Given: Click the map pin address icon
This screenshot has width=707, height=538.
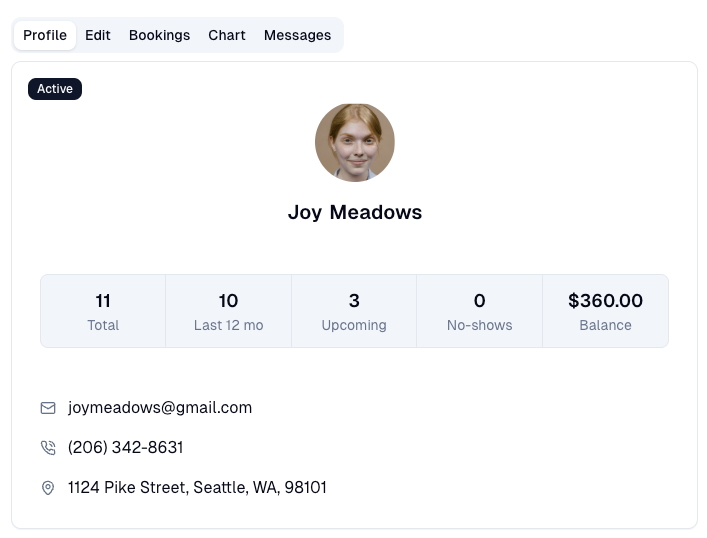Looking at the screenshot, I should (x=48, y=488).
